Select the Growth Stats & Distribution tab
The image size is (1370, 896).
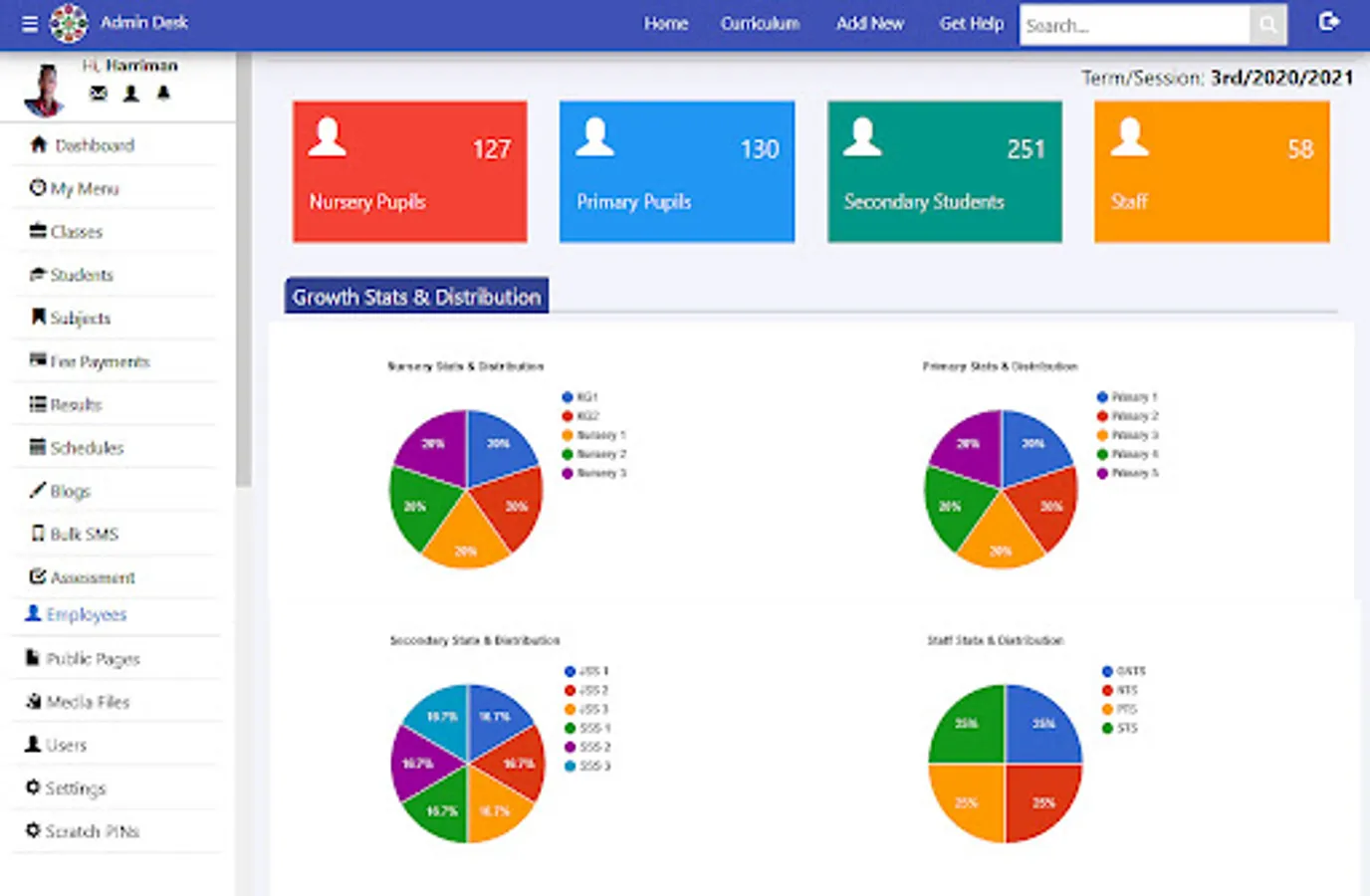416,296
